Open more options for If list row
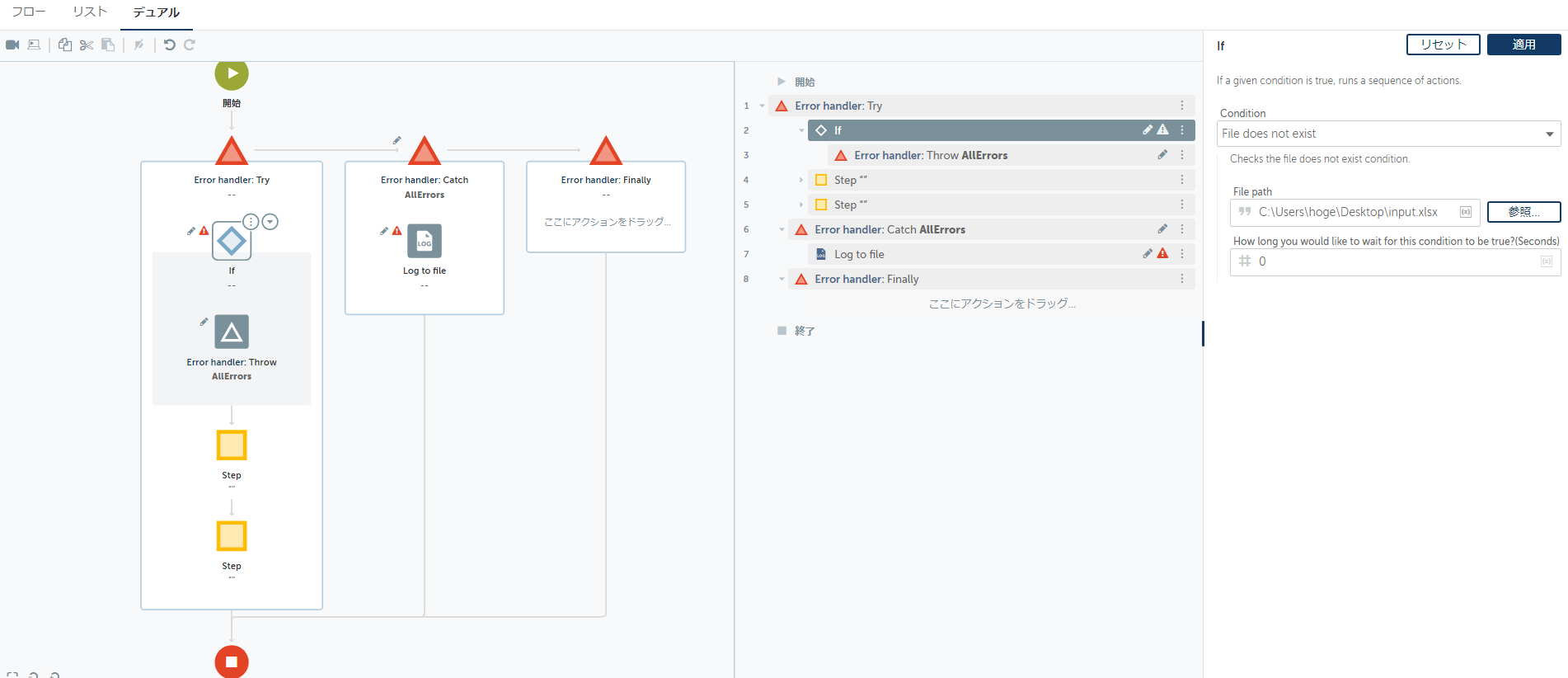Image resolution: width=1568 pixels, height=678 pixels. point(1182,130)
